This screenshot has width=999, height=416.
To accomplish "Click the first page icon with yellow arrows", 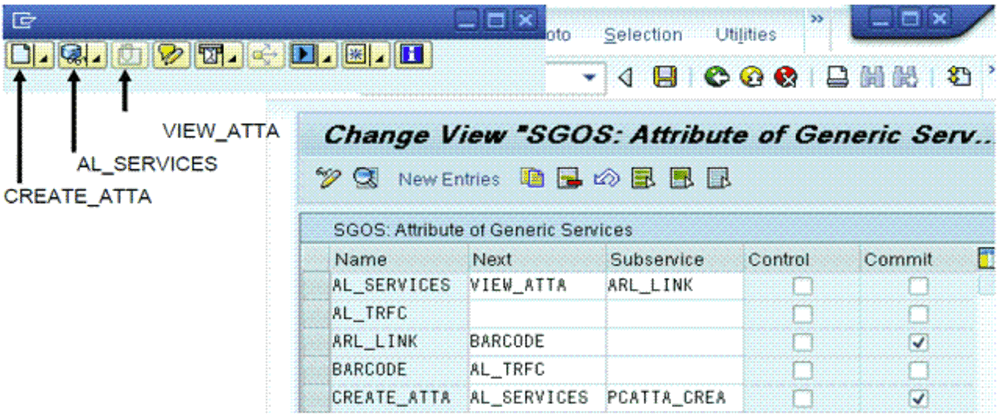I will [958, 78].
